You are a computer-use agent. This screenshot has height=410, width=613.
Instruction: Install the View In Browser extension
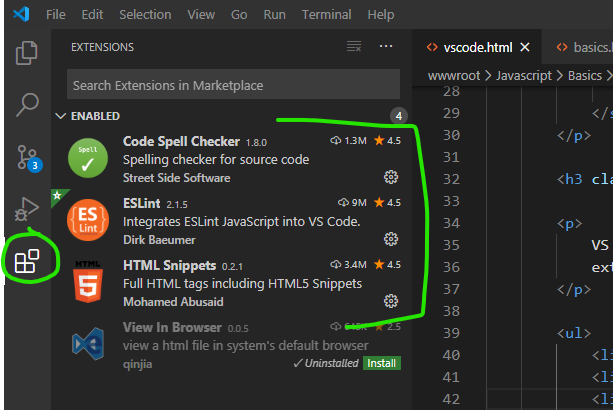pos(381,363)
